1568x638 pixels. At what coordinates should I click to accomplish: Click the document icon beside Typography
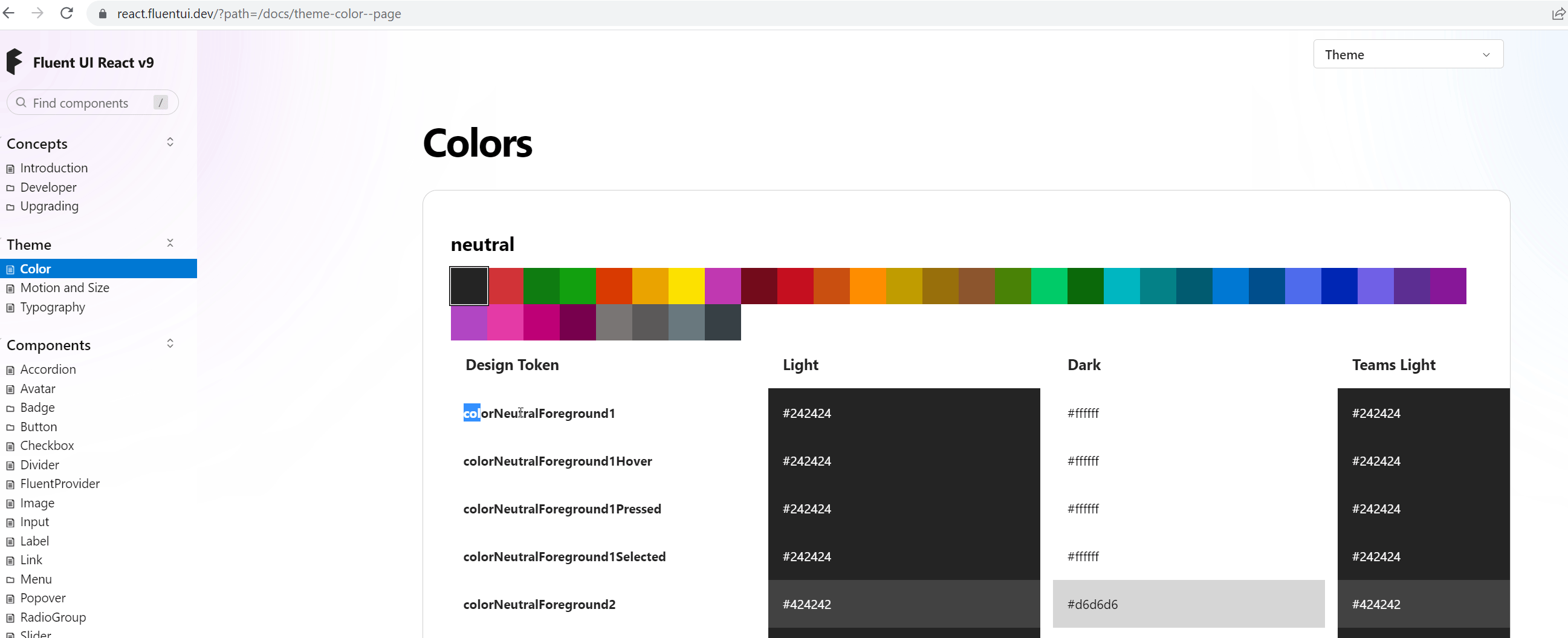[x=10, y=308]
